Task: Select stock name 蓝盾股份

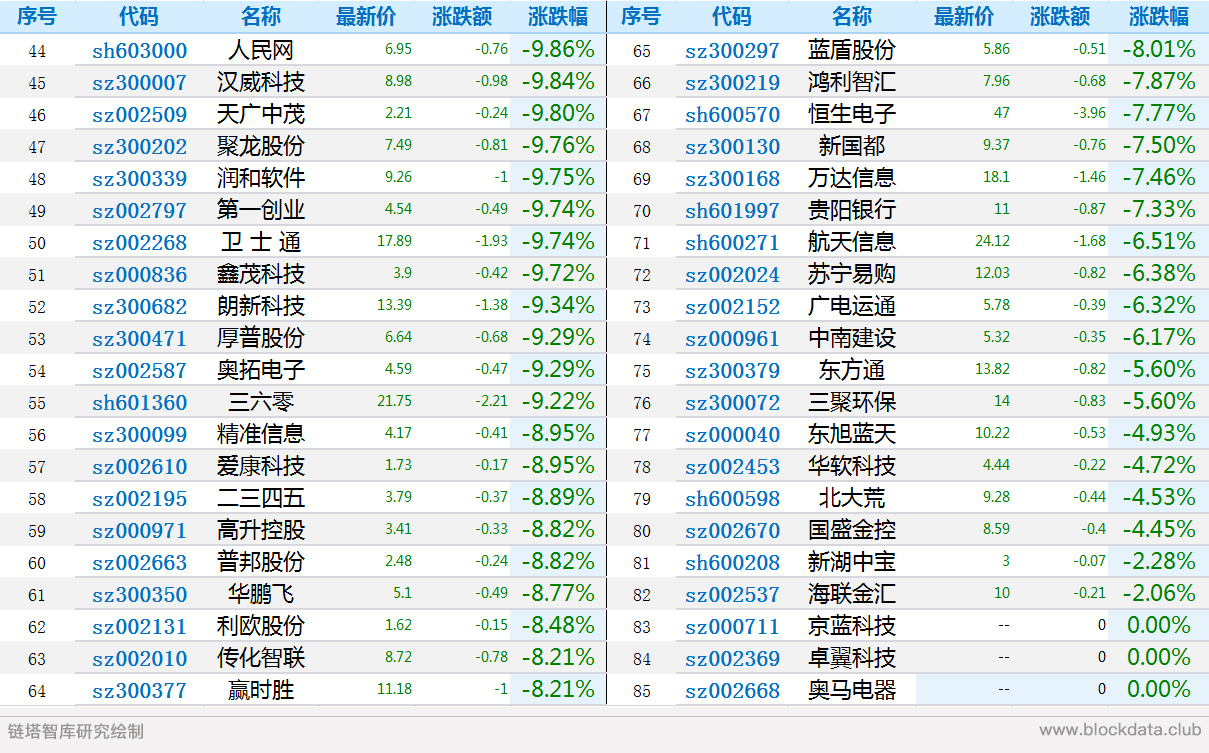Action: (852, 51)
